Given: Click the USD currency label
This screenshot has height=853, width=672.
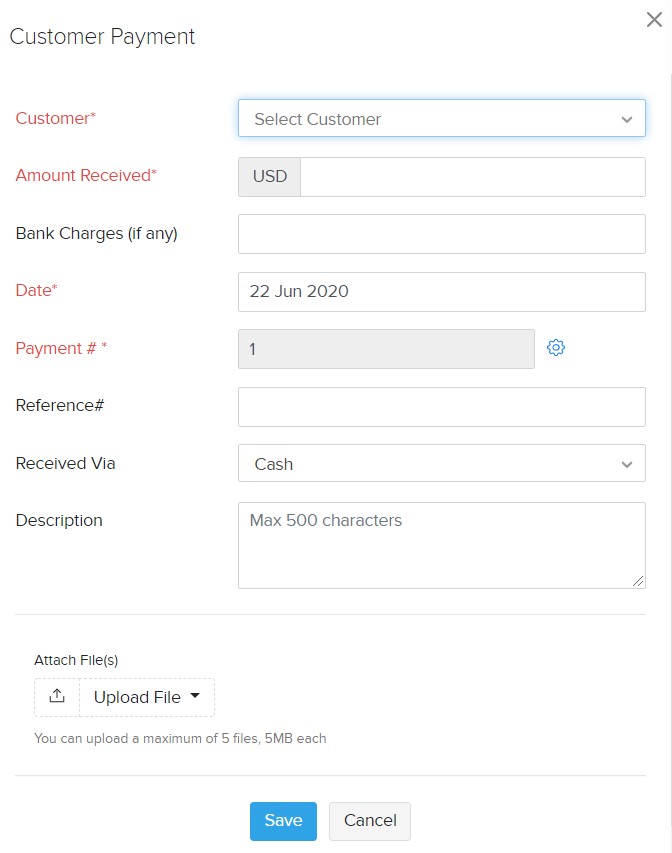Looking at the screenshot, I should (x=269, y=177).
